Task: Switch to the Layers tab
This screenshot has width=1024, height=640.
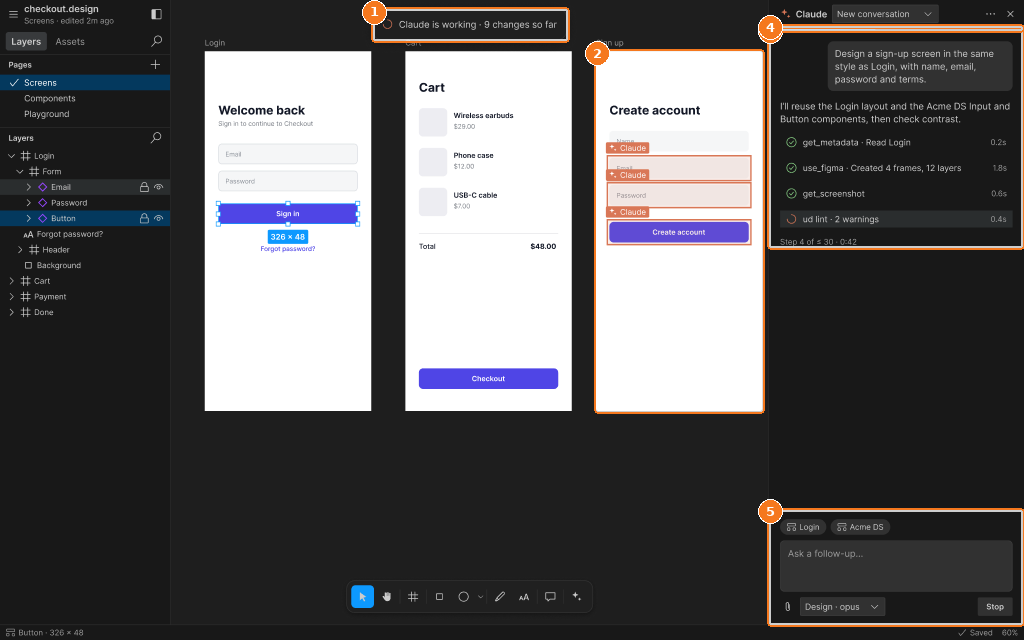Action: pyautogui.click(x=26, y=42)
